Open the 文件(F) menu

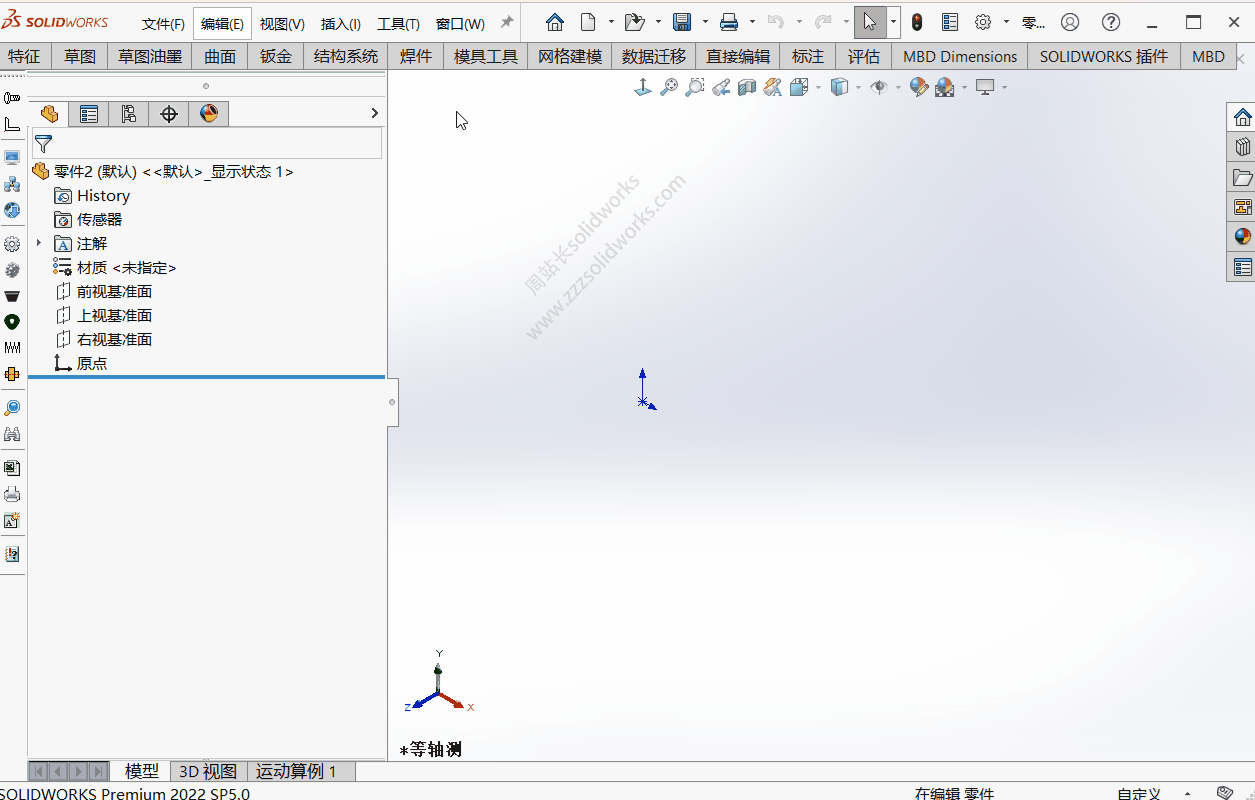pos(163,24)
